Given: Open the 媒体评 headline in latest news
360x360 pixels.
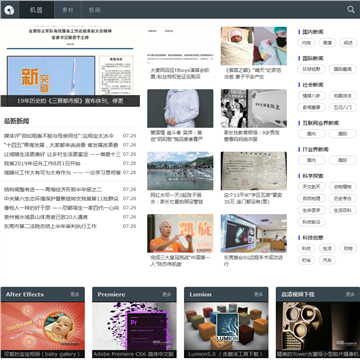Looking at the screenshot, I should (59, 136).
